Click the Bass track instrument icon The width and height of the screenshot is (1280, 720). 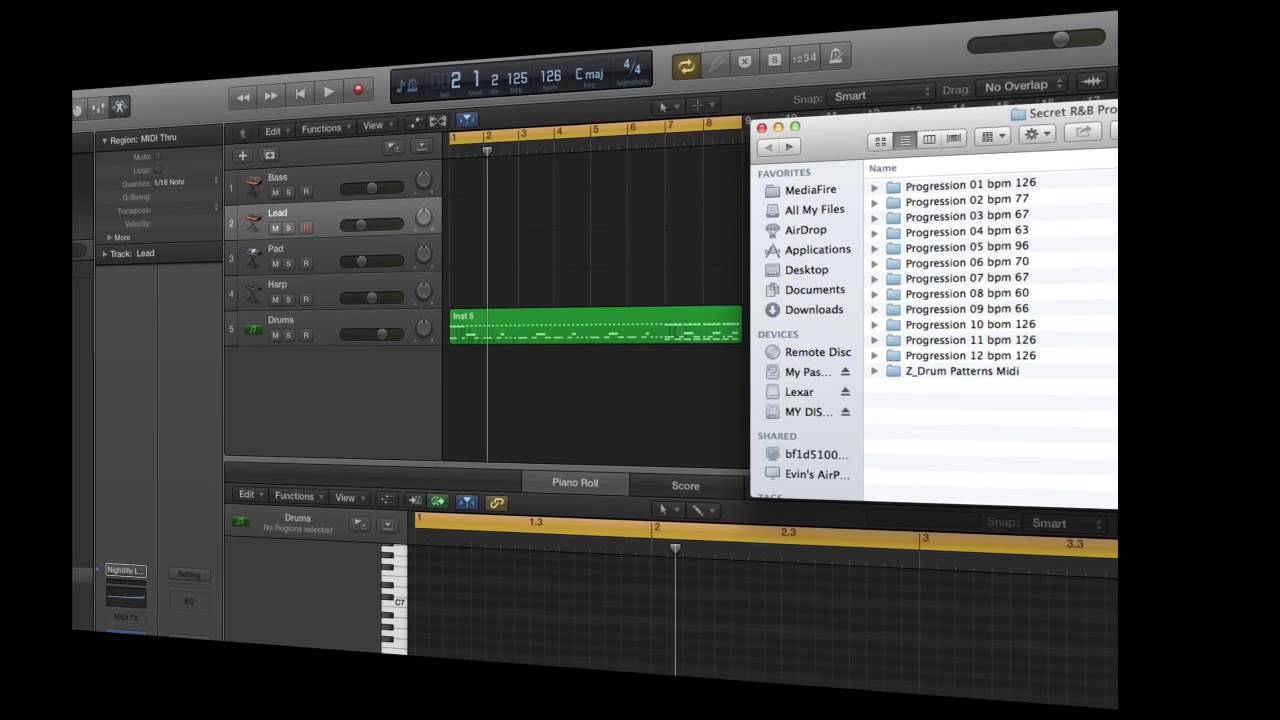(x=253, y=185)
